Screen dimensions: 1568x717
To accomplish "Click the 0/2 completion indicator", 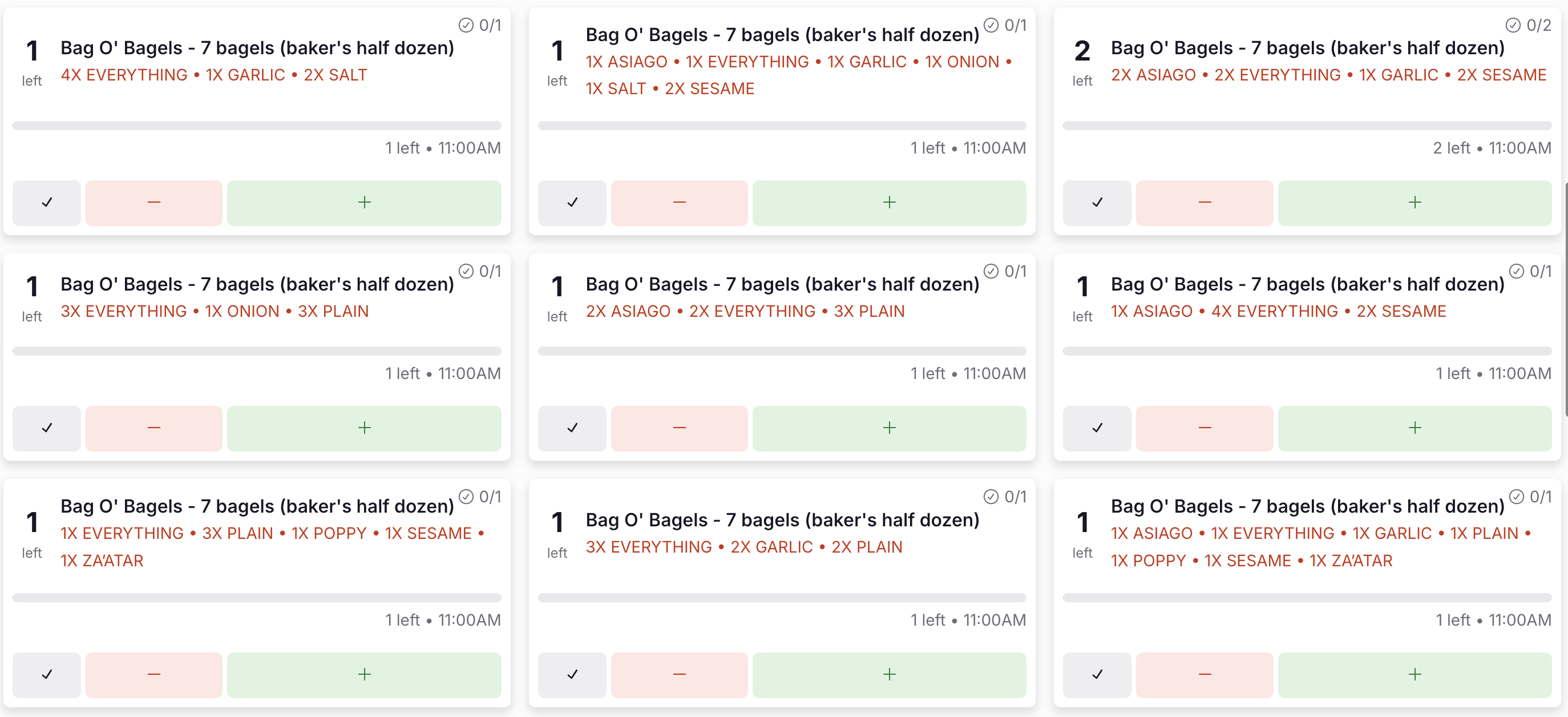I will tap(1528, 25).
